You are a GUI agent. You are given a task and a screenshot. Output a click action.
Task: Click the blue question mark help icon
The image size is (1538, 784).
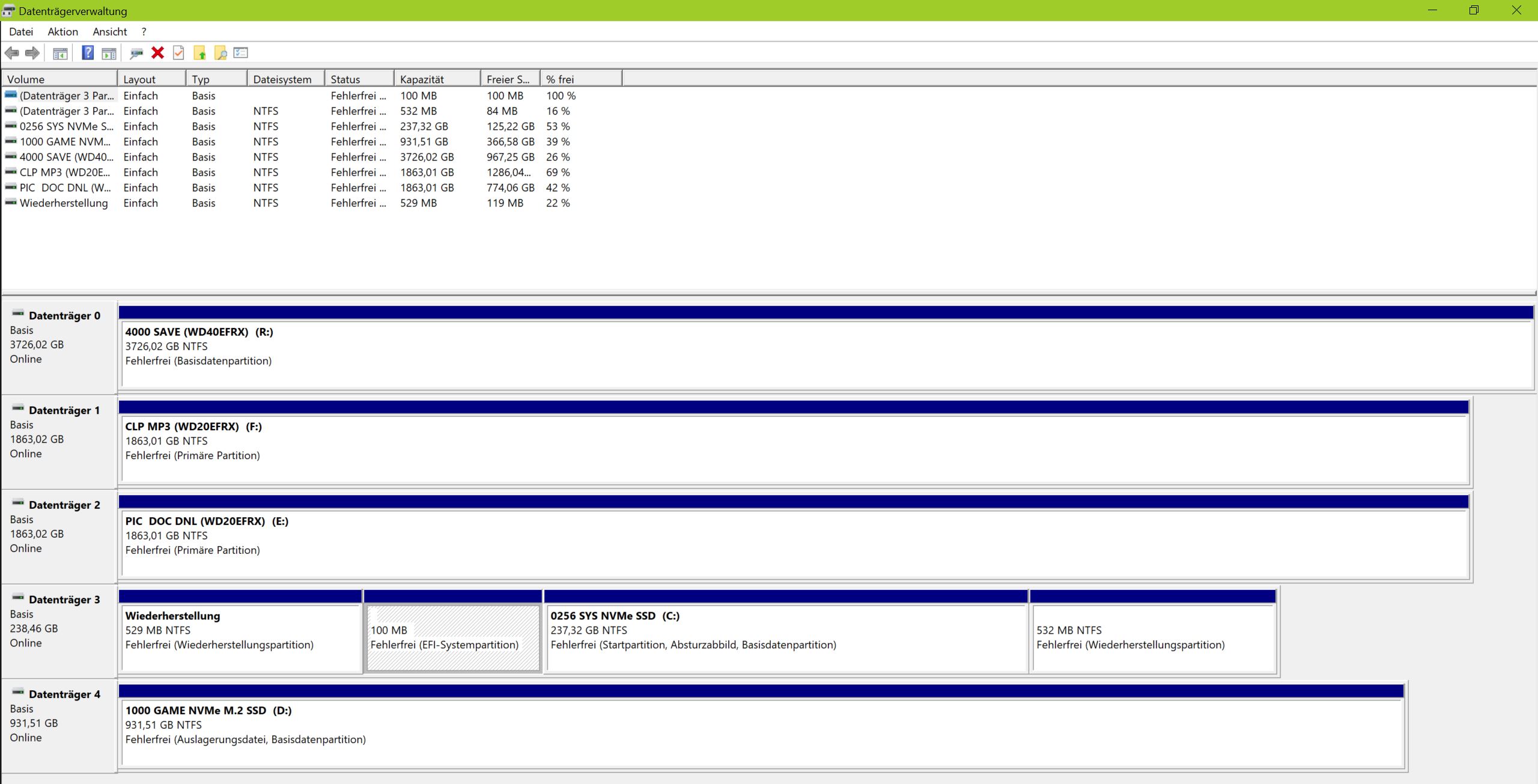88,53
